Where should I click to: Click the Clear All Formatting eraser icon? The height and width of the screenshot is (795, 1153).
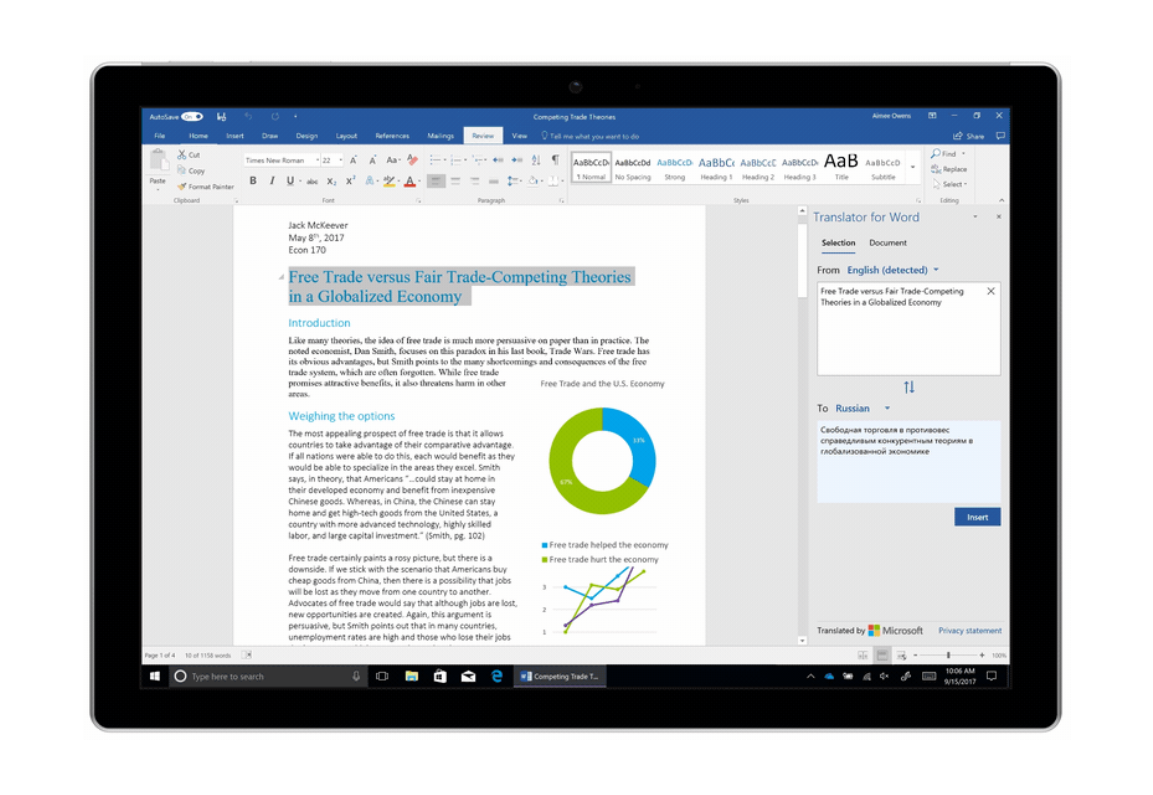click(x=412, y=160)
